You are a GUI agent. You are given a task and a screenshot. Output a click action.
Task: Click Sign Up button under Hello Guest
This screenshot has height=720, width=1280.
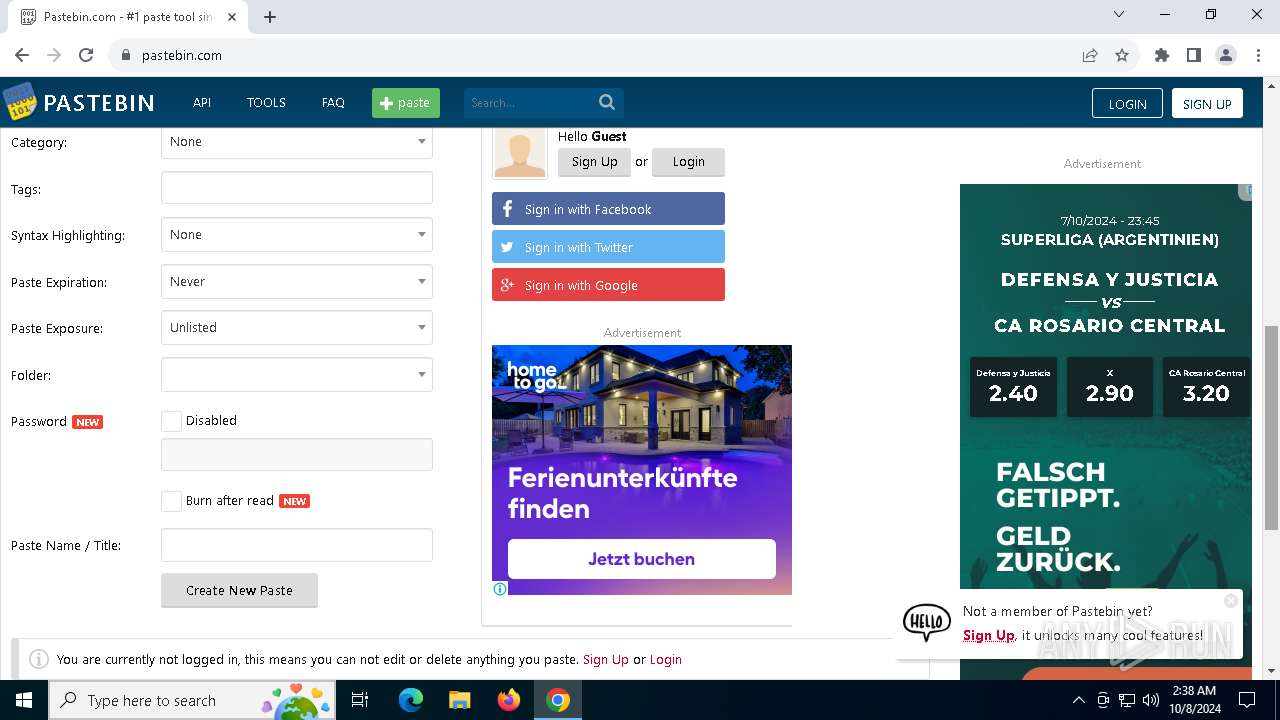pos(594,162)
